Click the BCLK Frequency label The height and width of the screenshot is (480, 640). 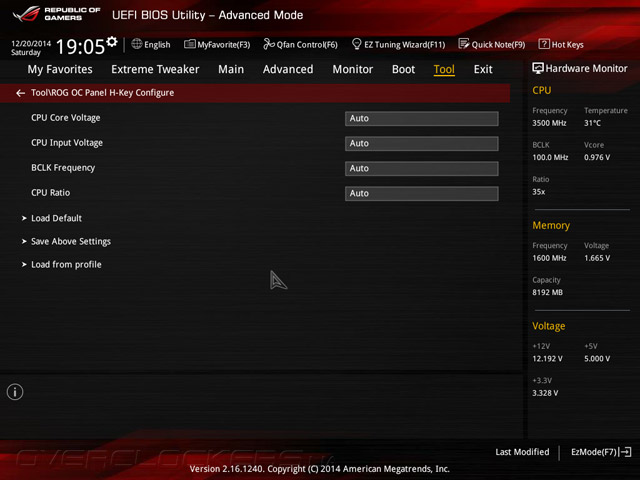63,168
